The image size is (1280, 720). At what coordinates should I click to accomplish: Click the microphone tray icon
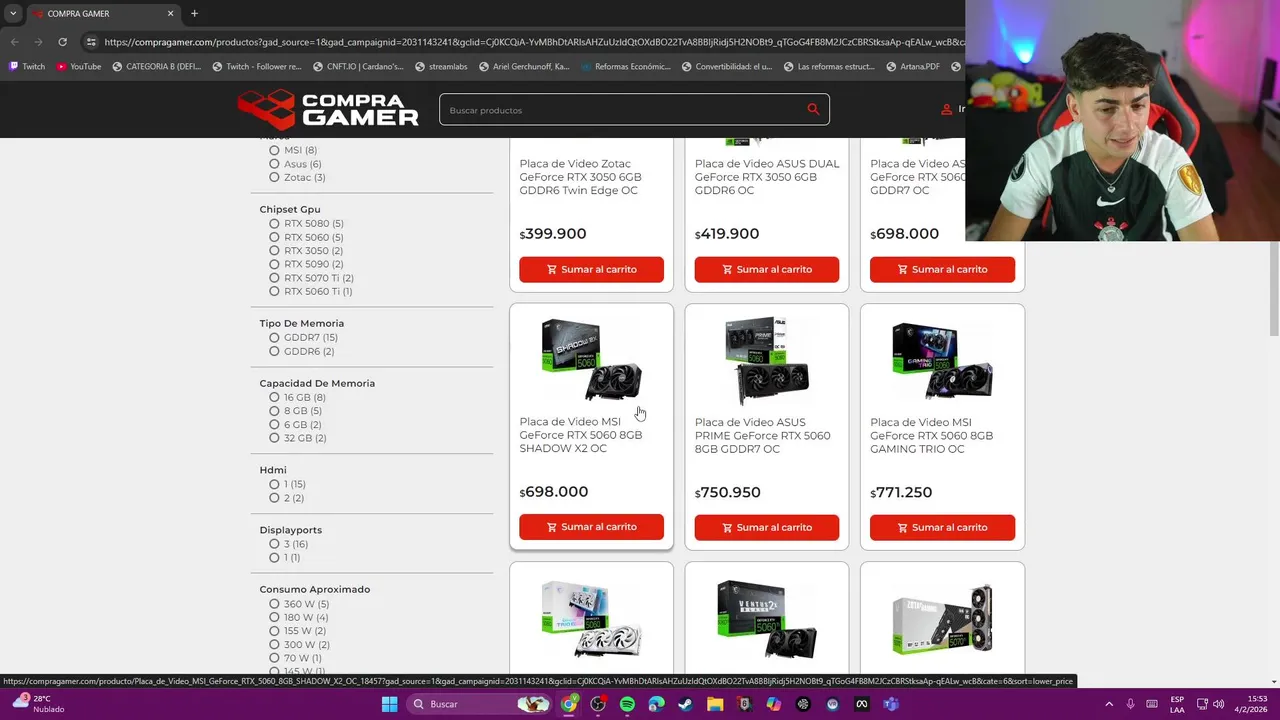click(x=1131, y=704)
